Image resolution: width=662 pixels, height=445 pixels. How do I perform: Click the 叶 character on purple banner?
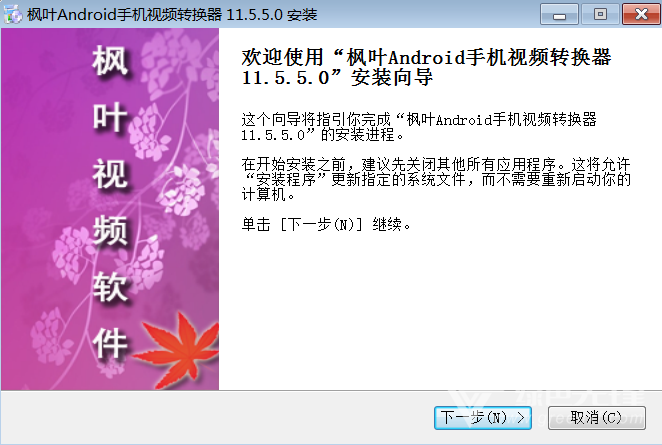click(110, 117)
